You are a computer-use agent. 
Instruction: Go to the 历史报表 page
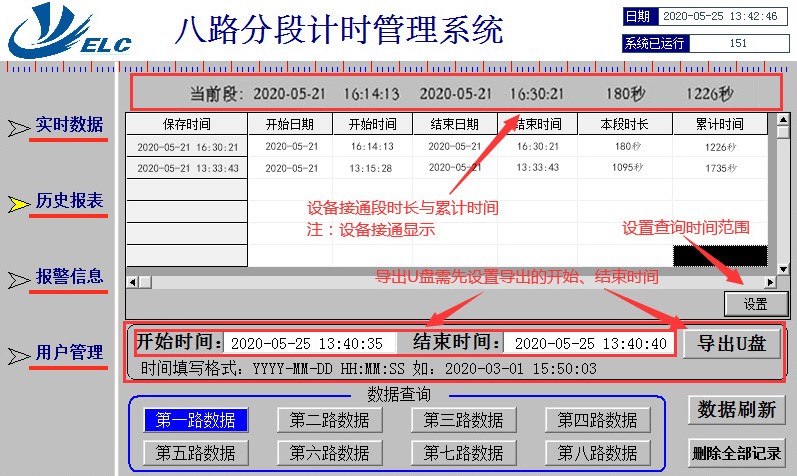tap(69, 201)
